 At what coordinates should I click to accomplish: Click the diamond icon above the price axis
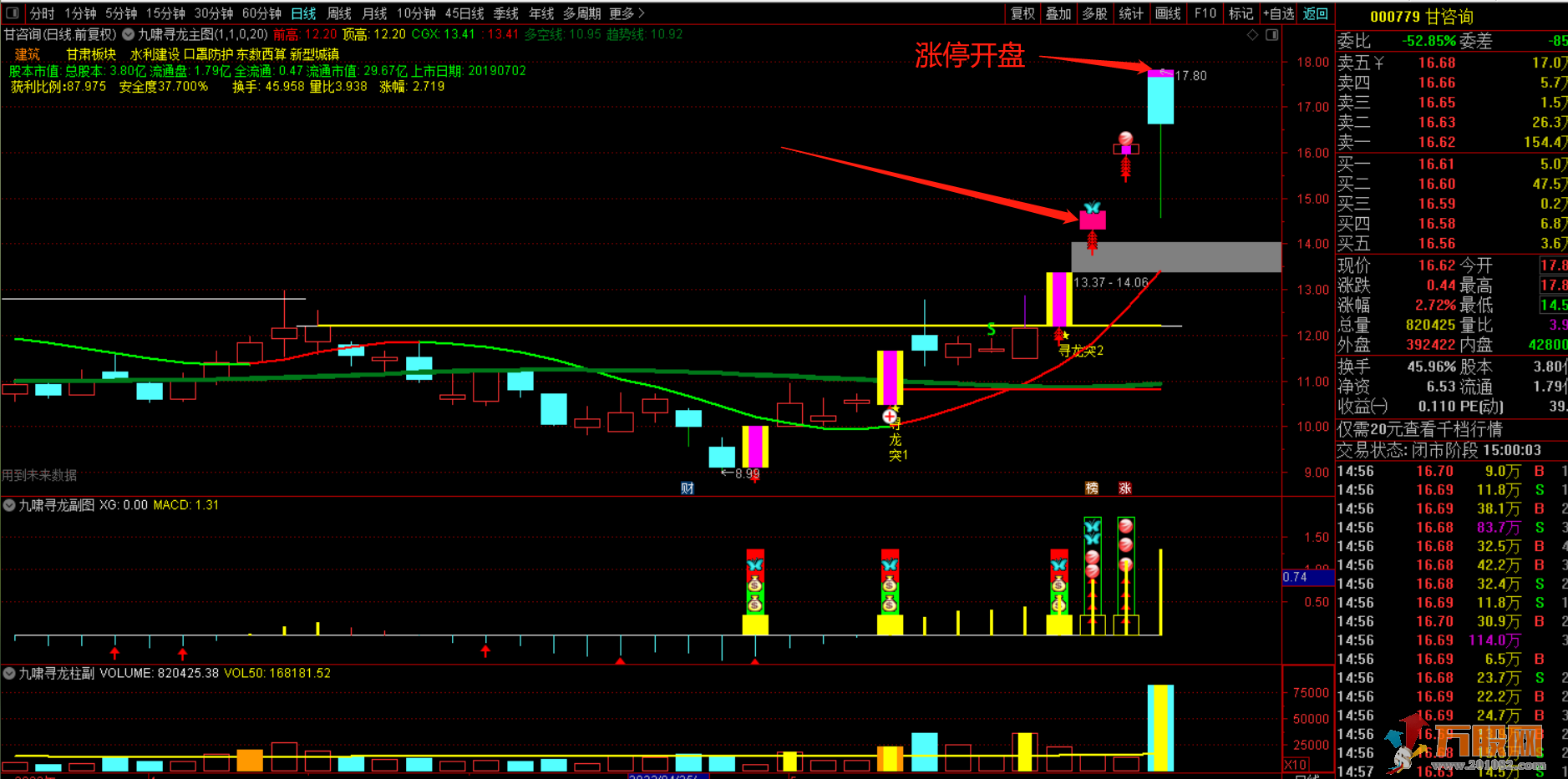tap(1252, 35)
